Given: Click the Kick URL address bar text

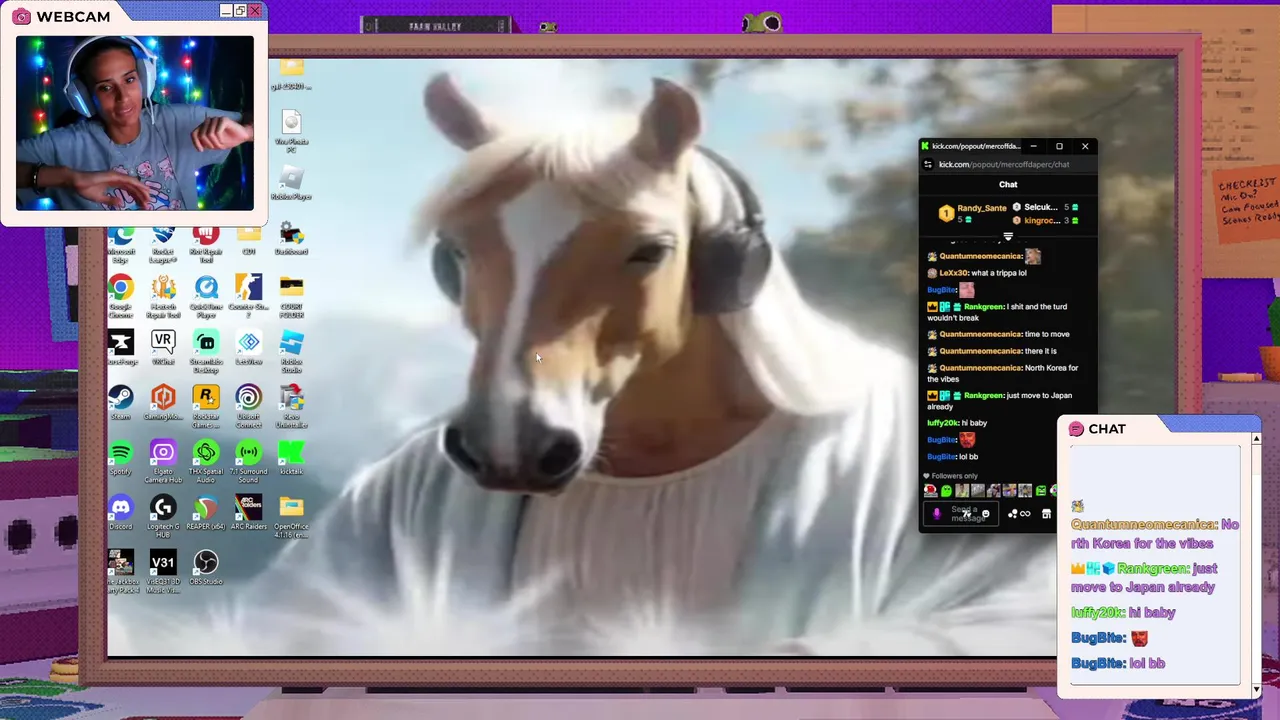Looking at the screenshot, I should pos(1004,164).
